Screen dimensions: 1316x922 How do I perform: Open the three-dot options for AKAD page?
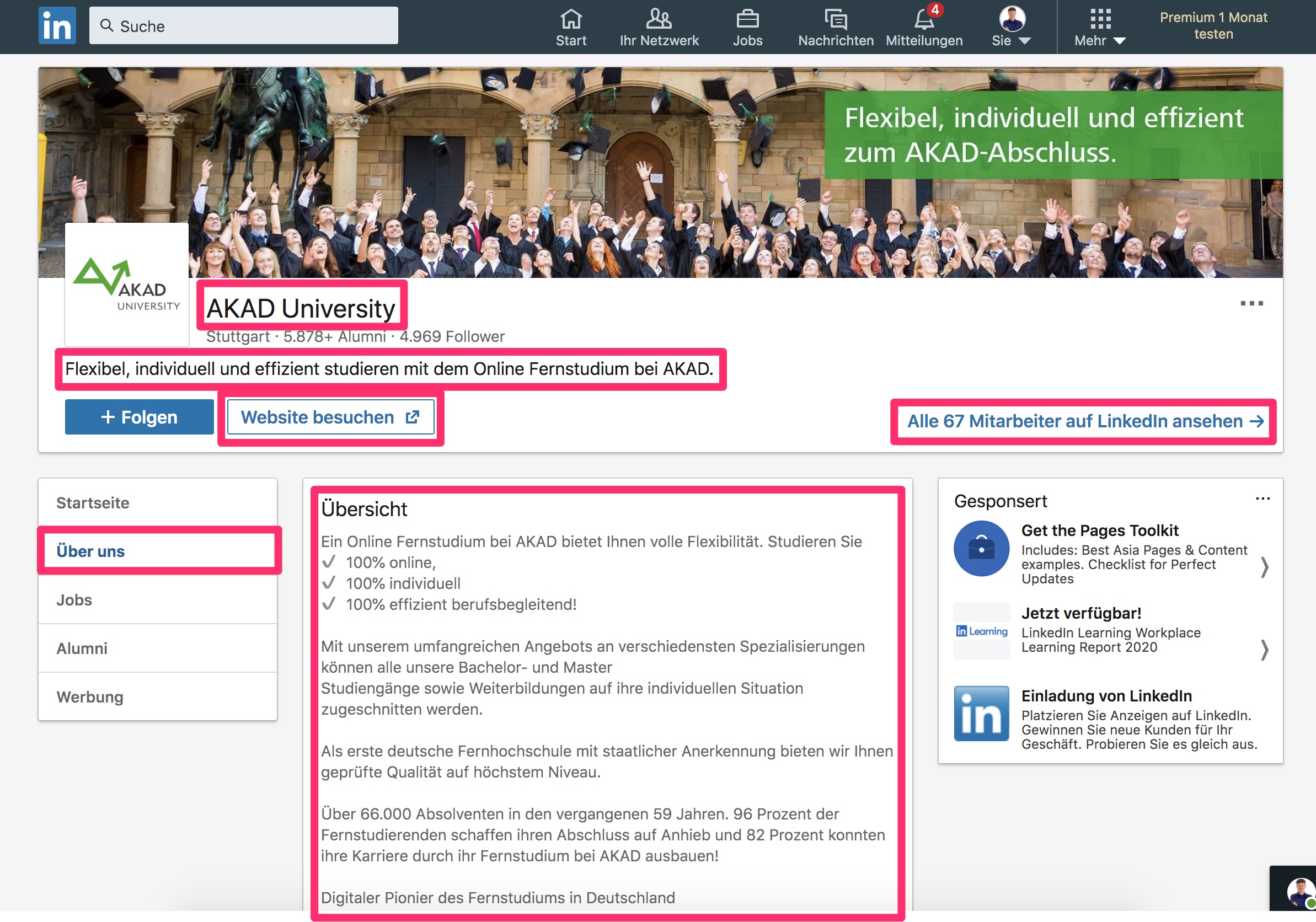[x=1251, y=303]
